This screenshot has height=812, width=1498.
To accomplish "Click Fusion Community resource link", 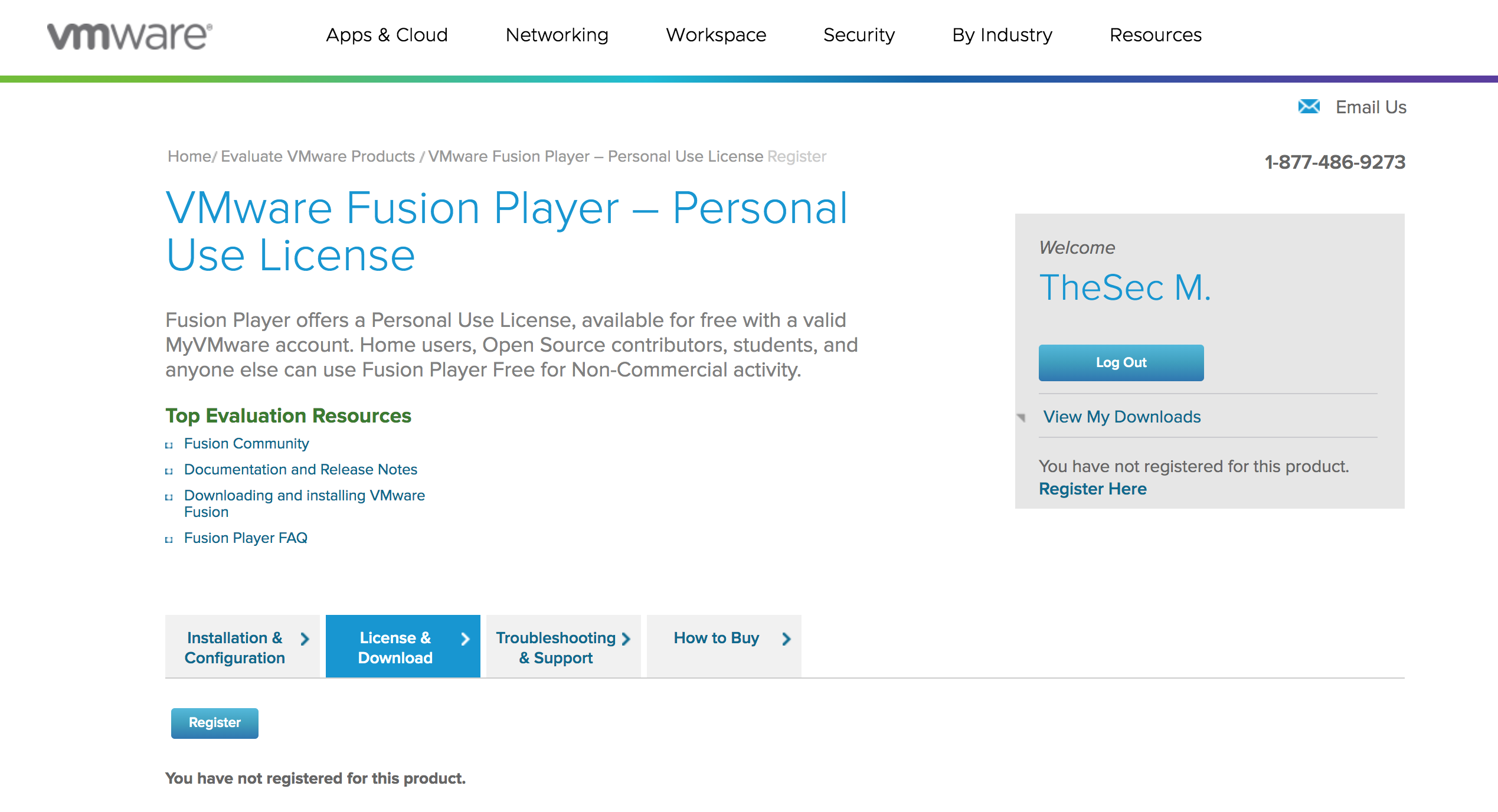I will [x=246, y=442].
